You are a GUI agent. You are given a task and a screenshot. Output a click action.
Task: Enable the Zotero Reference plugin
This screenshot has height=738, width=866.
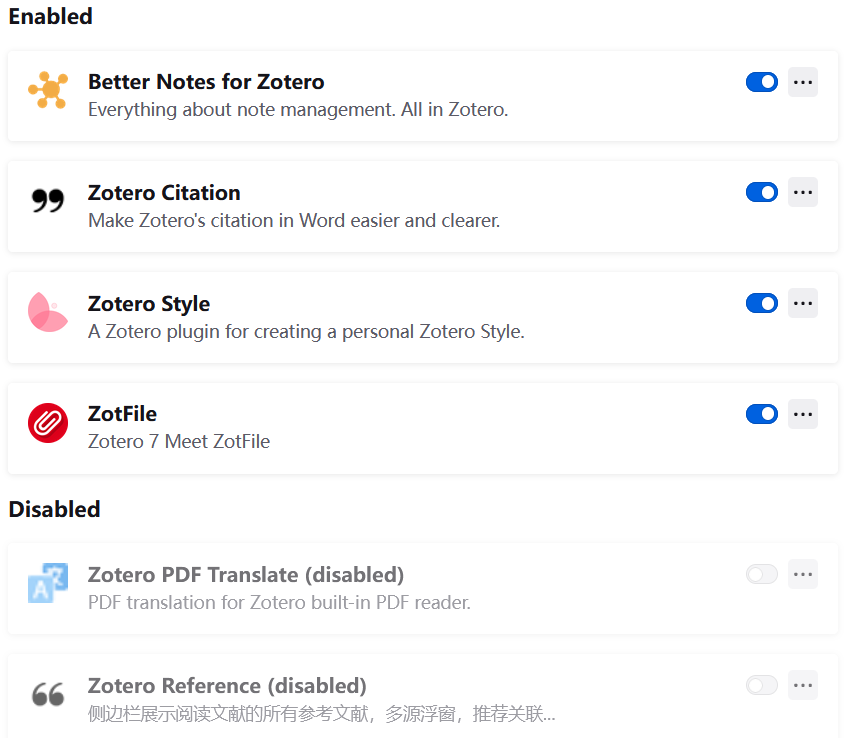[762, 685]
